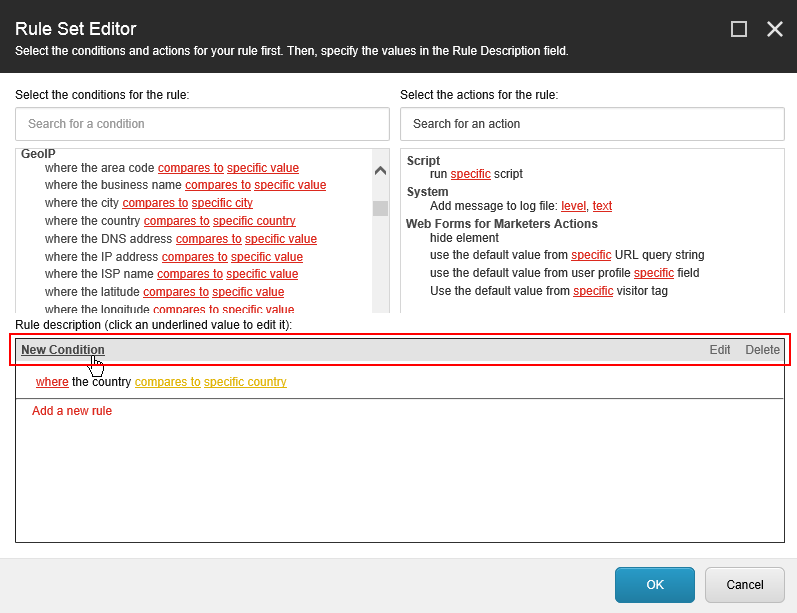Edit the New Condition rule

click(x=719, y=350)
